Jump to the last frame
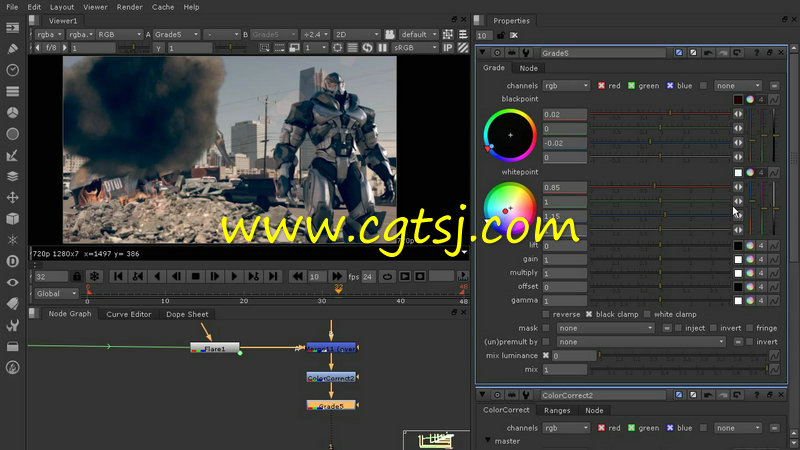Screen dimensions: 800x450 (273, 277)
